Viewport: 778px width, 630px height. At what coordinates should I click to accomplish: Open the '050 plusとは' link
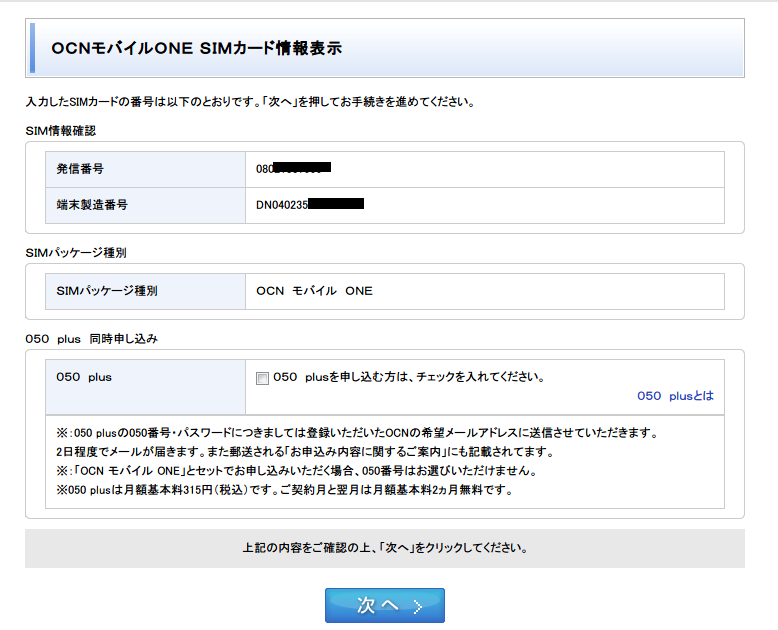point(675,396)
